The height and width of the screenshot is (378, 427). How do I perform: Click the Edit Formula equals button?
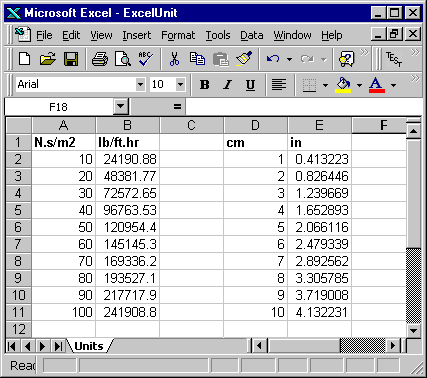177,107
